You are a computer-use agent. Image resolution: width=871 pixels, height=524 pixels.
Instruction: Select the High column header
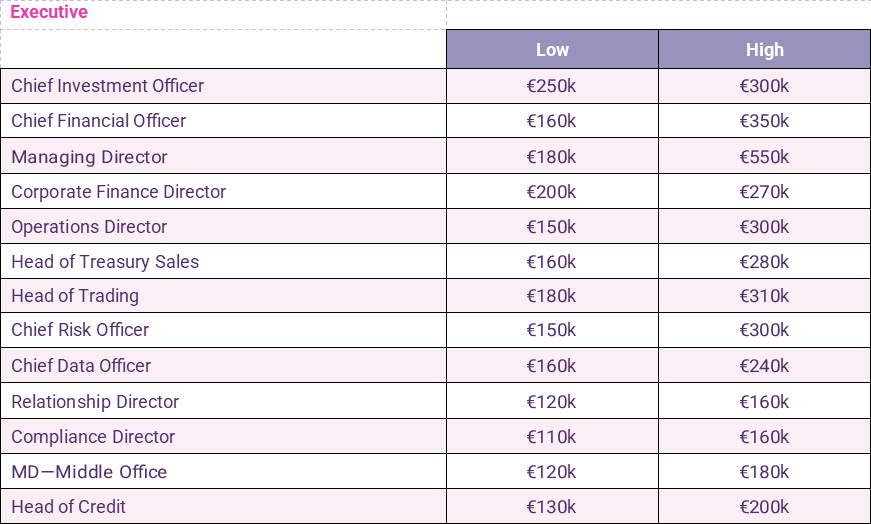764,50
